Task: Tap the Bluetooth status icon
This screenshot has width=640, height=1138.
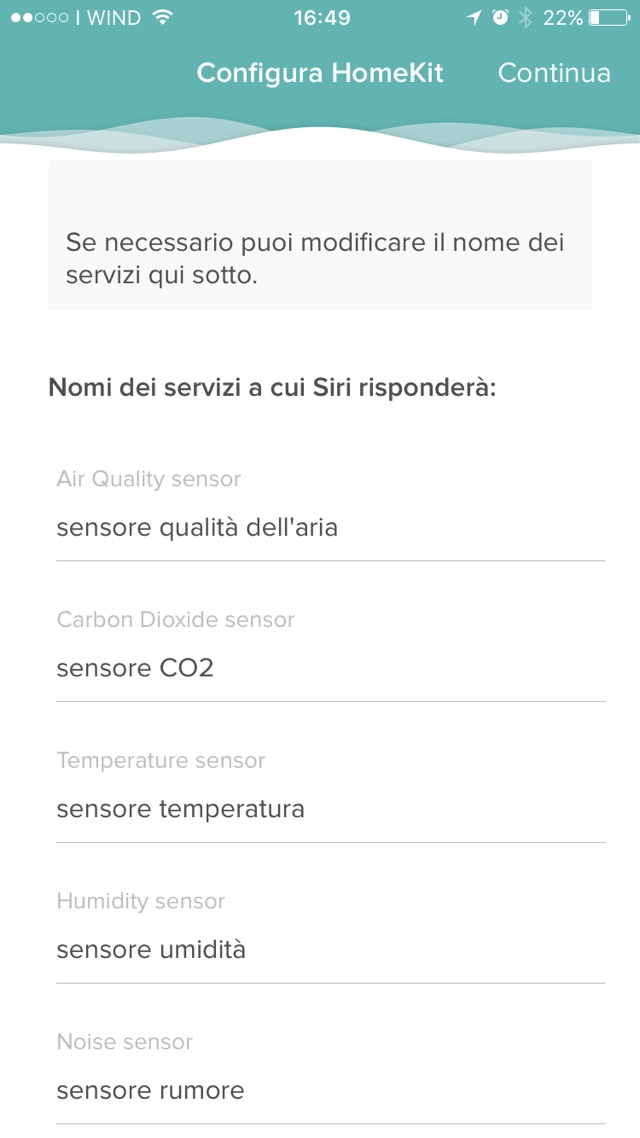Action: [x=525, y=18]
